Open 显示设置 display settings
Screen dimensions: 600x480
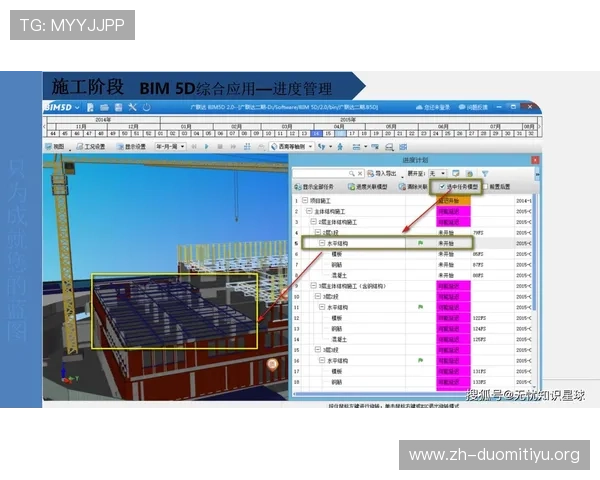(131, 147)
